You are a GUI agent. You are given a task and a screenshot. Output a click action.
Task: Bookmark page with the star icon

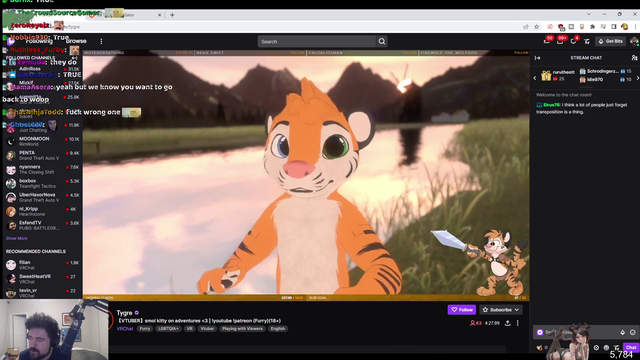[537, 27]
